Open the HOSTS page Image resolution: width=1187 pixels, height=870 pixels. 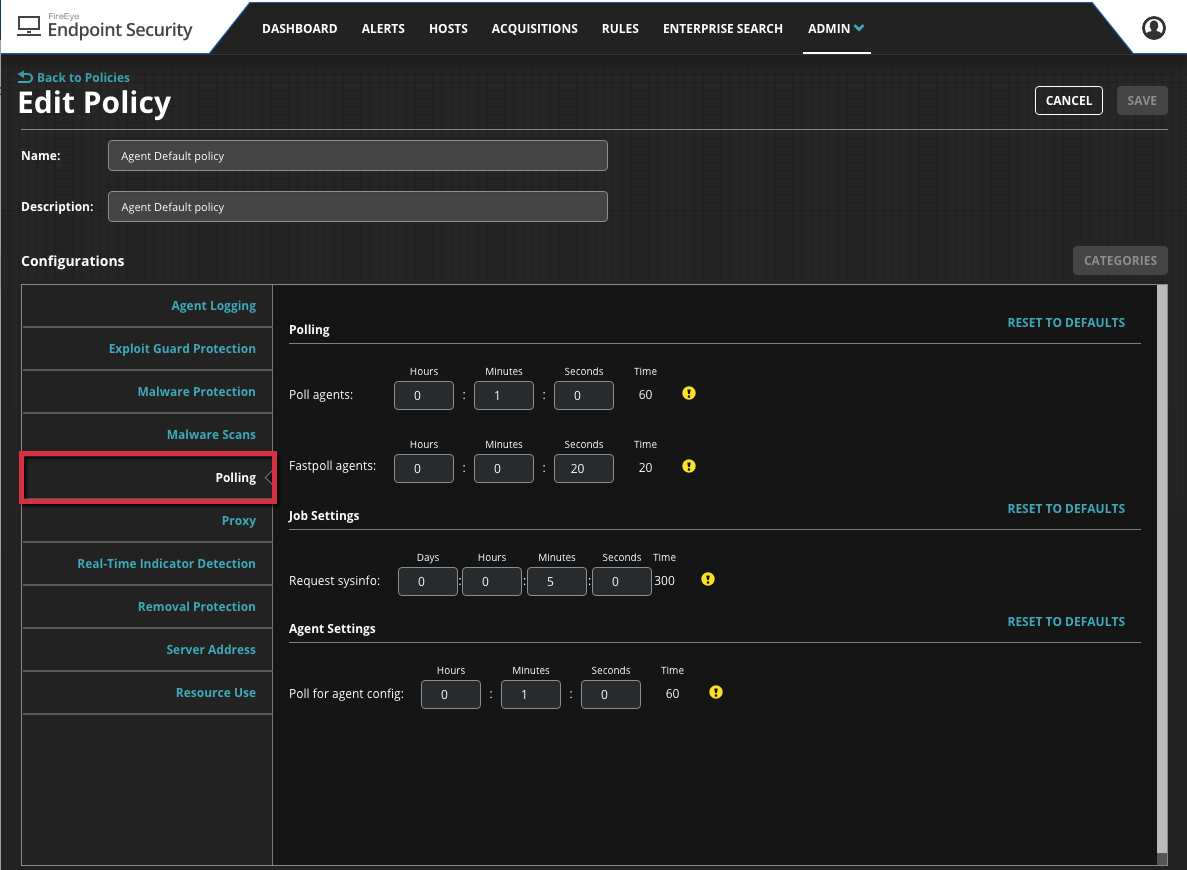pyautogui.click(x=448, y=29)
